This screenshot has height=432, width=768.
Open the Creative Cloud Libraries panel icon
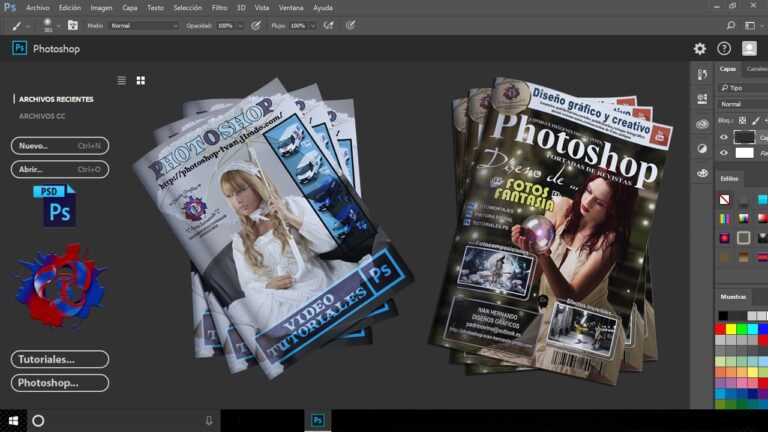tap(702, 124)
